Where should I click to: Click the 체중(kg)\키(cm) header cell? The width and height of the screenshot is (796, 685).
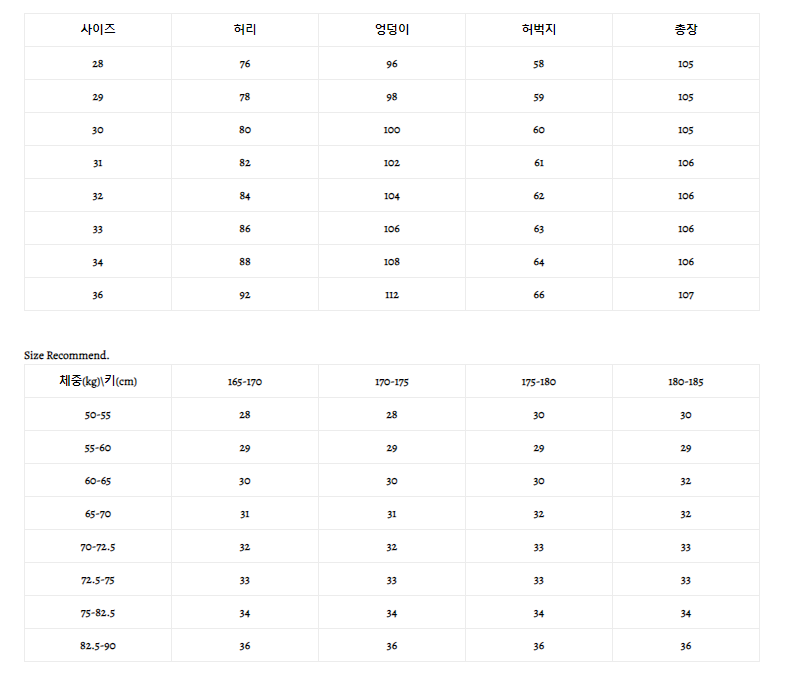(98, 381)
